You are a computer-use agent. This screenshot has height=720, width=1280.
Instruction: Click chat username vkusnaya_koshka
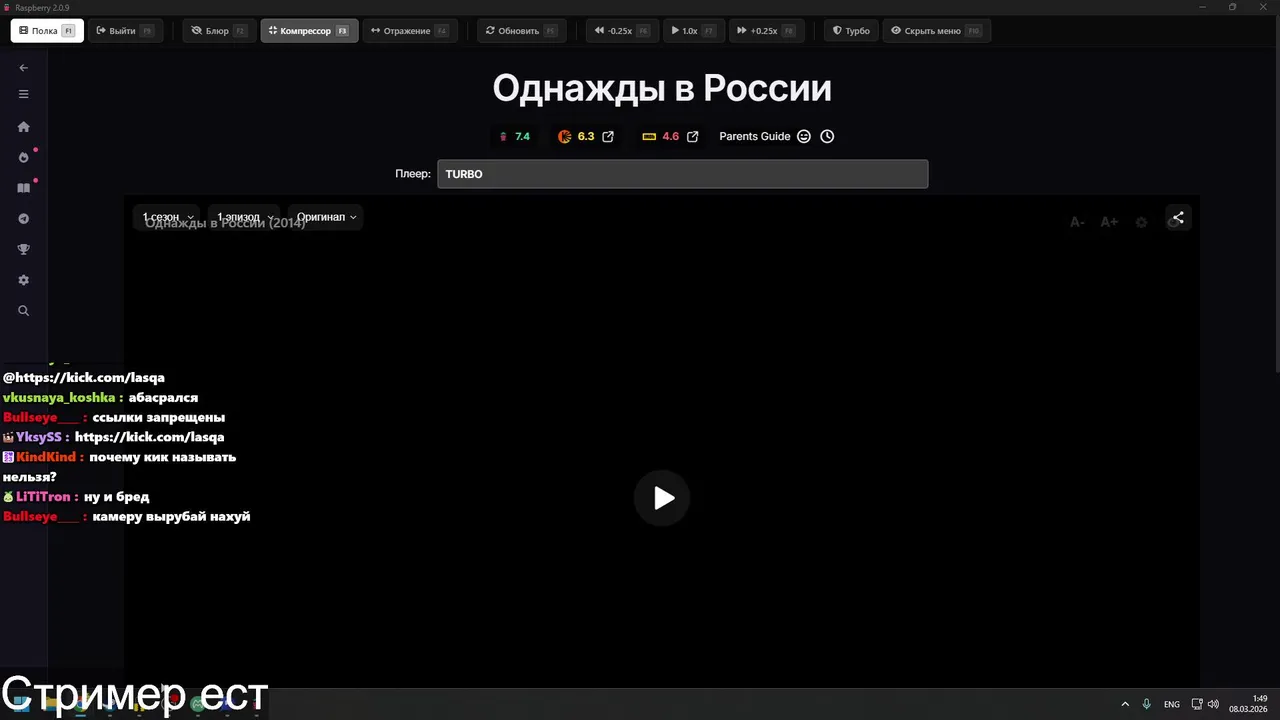click(59, 397)
